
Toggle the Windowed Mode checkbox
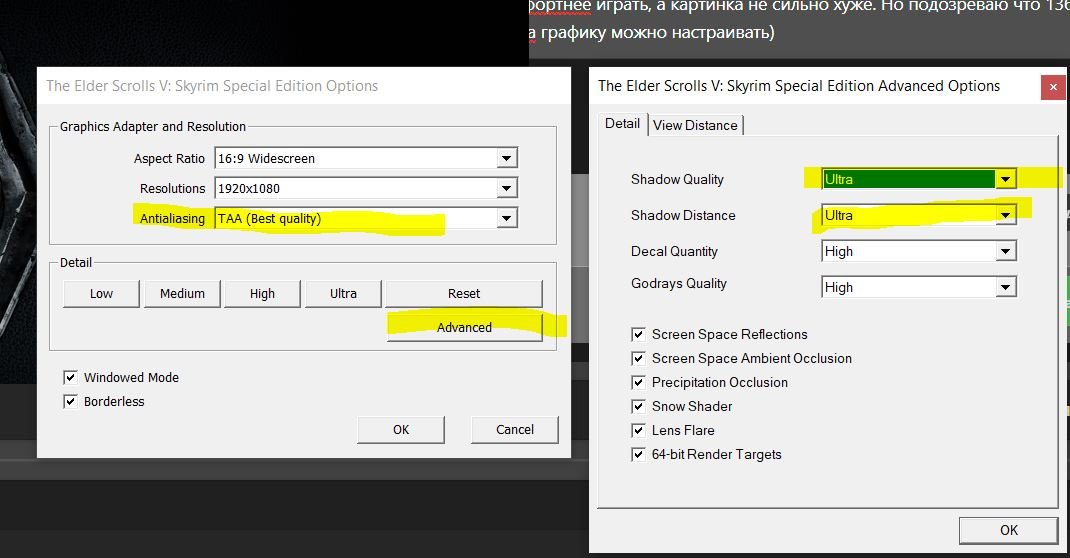tap(70, 378)
